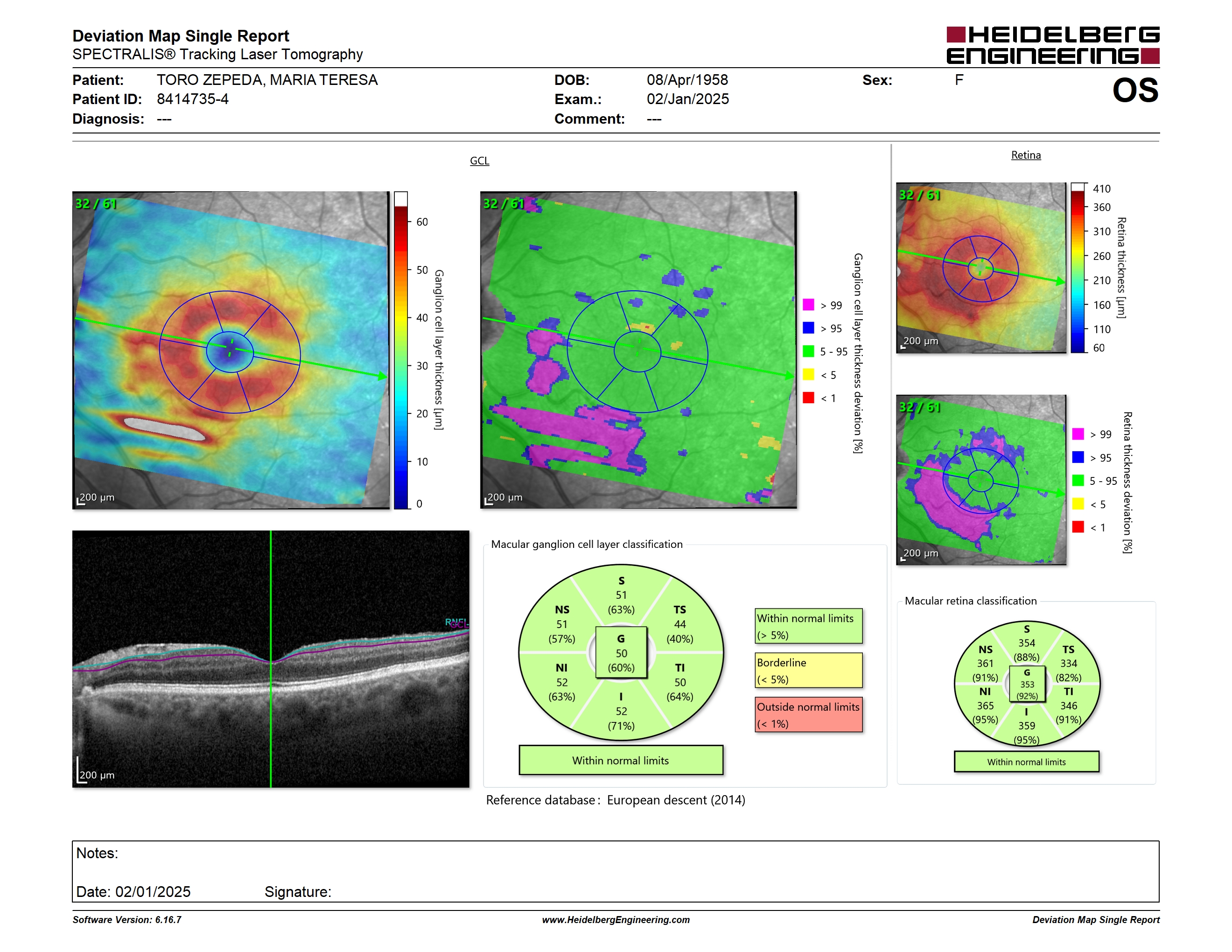Image resolution: width=1232 pixels, height=952 pixels.
Task: Click the retina thickness color scale bar
Action: [x=1078, y=268]
